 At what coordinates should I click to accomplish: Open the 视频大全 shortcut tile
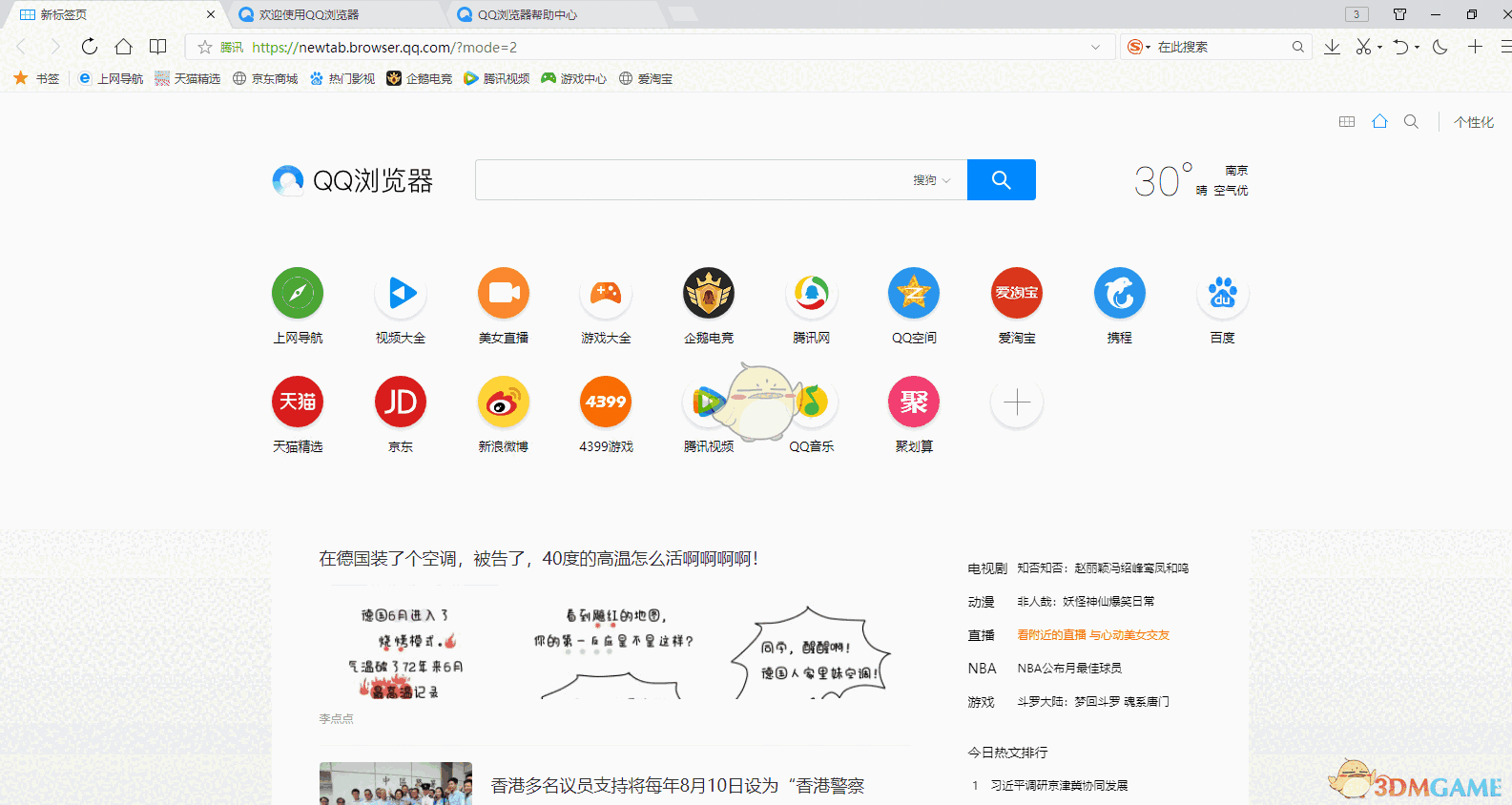pos(401,293)
